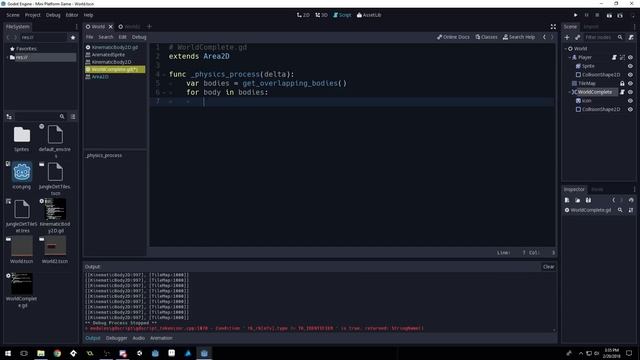Image resolution: width=640 pixels, height=360 pixels.
Task: Click attach script icon in Scene dock
Action: (631, 37)
